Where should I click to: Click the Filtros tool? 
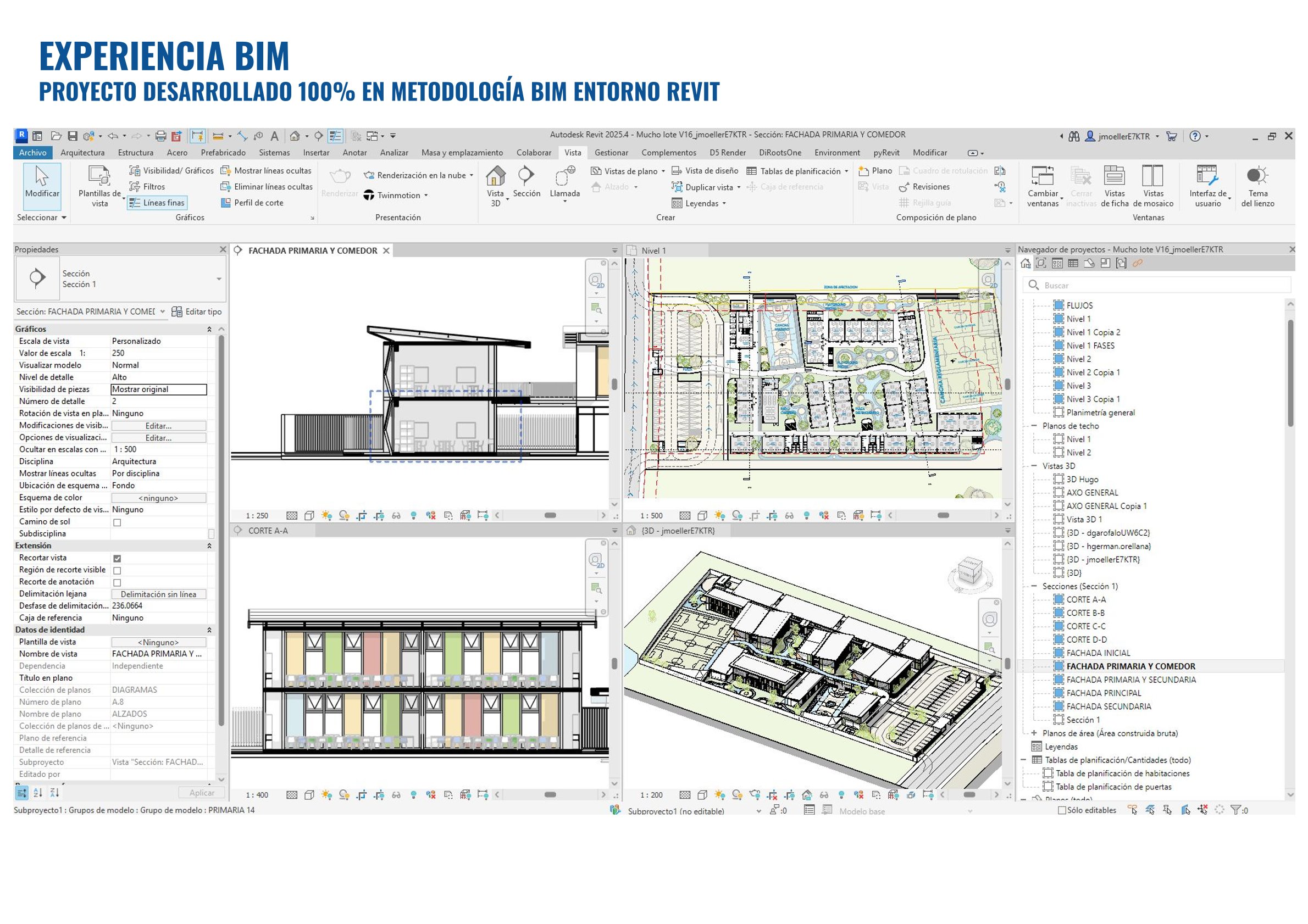147,187
